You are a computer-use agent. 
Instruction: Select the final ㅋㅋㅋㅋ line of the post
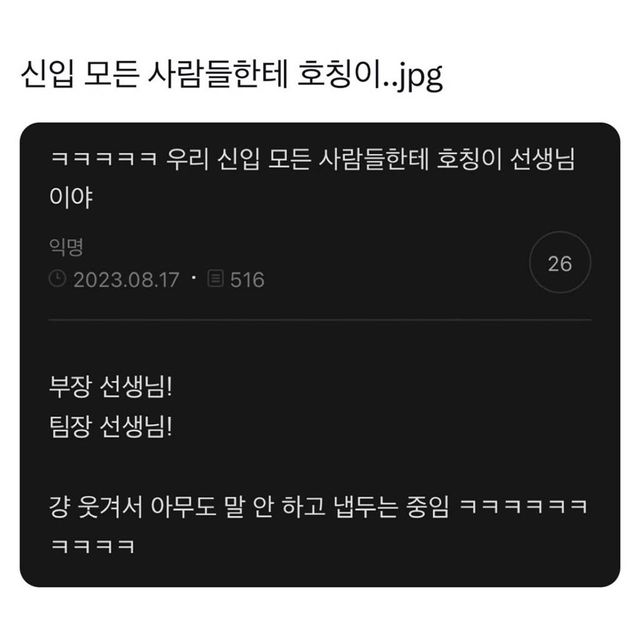[93, 546]
